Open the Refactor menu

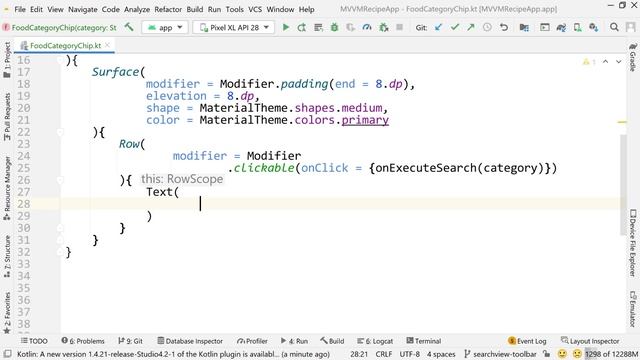[168, 9]
